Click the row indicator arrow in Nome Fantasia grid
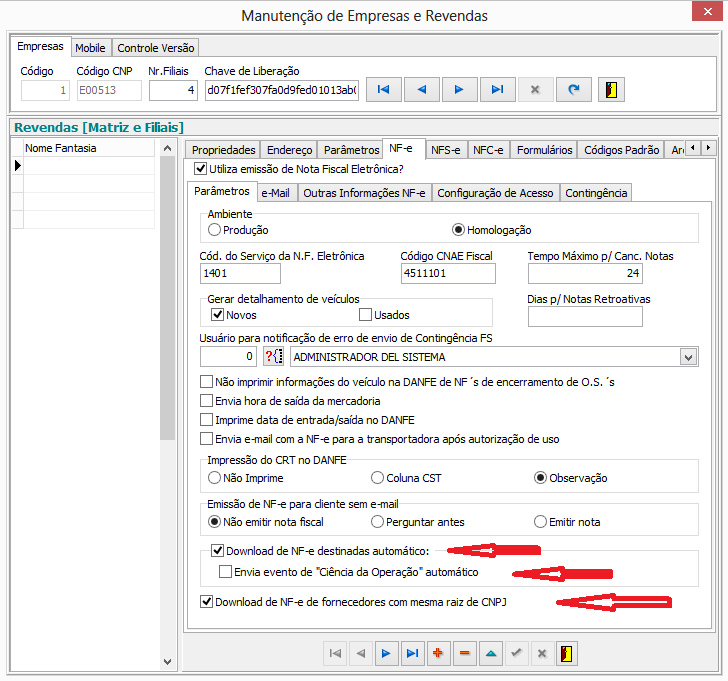This screenshot has width=728, height=681. [18, 165]
